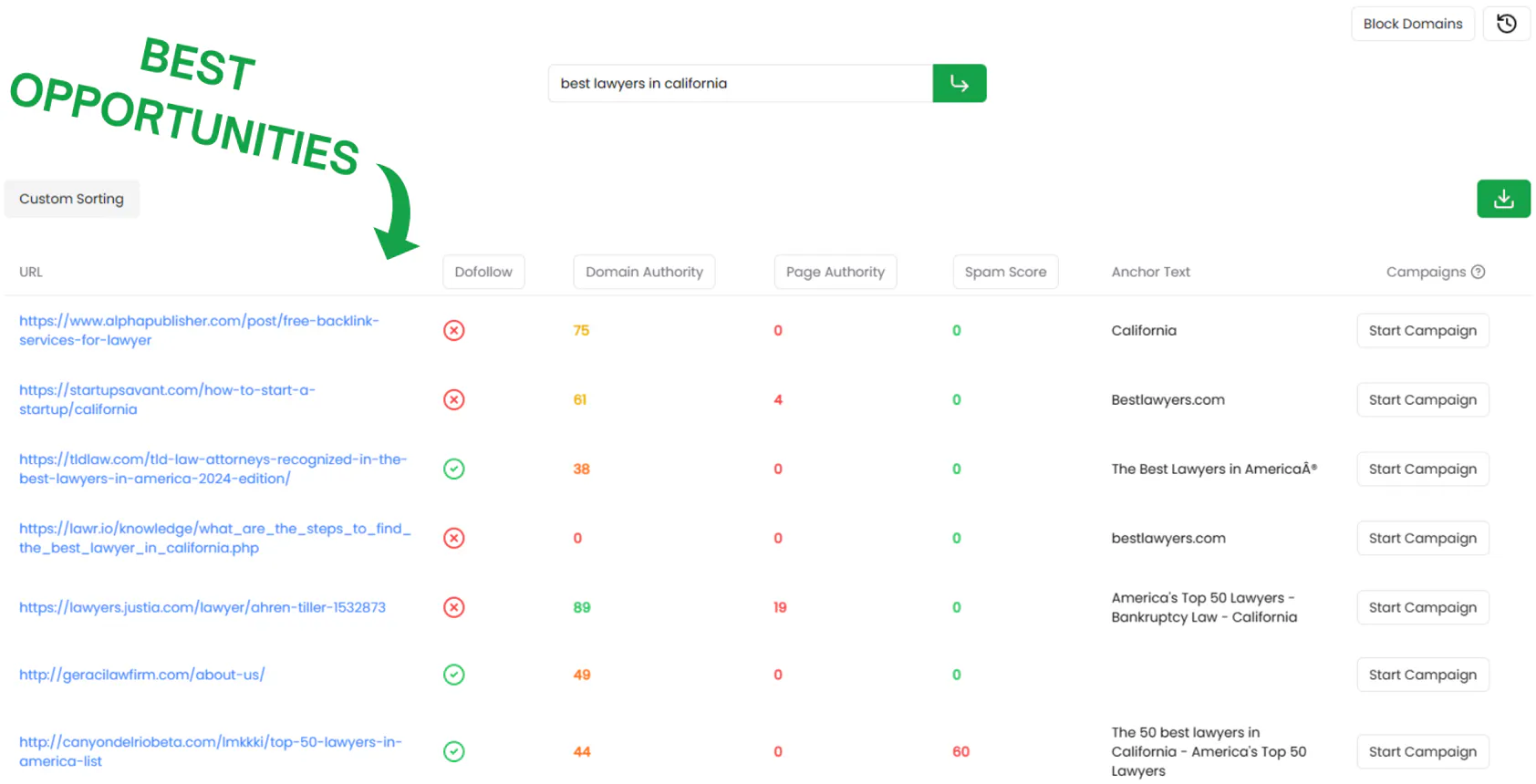The width and height of the screenshot is (1536, 784).
Task: Click domain authority value 61
Action: coord(580,399)
